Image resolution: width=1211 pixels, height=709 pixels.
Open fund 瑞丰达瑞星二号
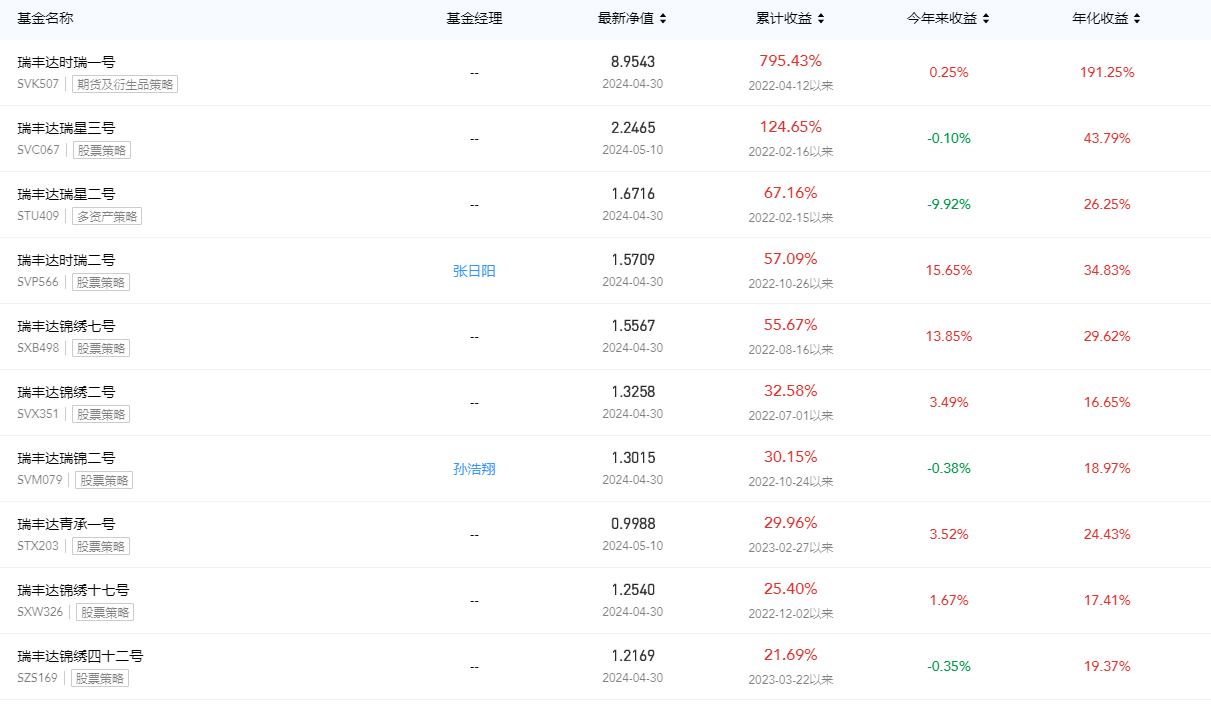(x=66, y=194)
